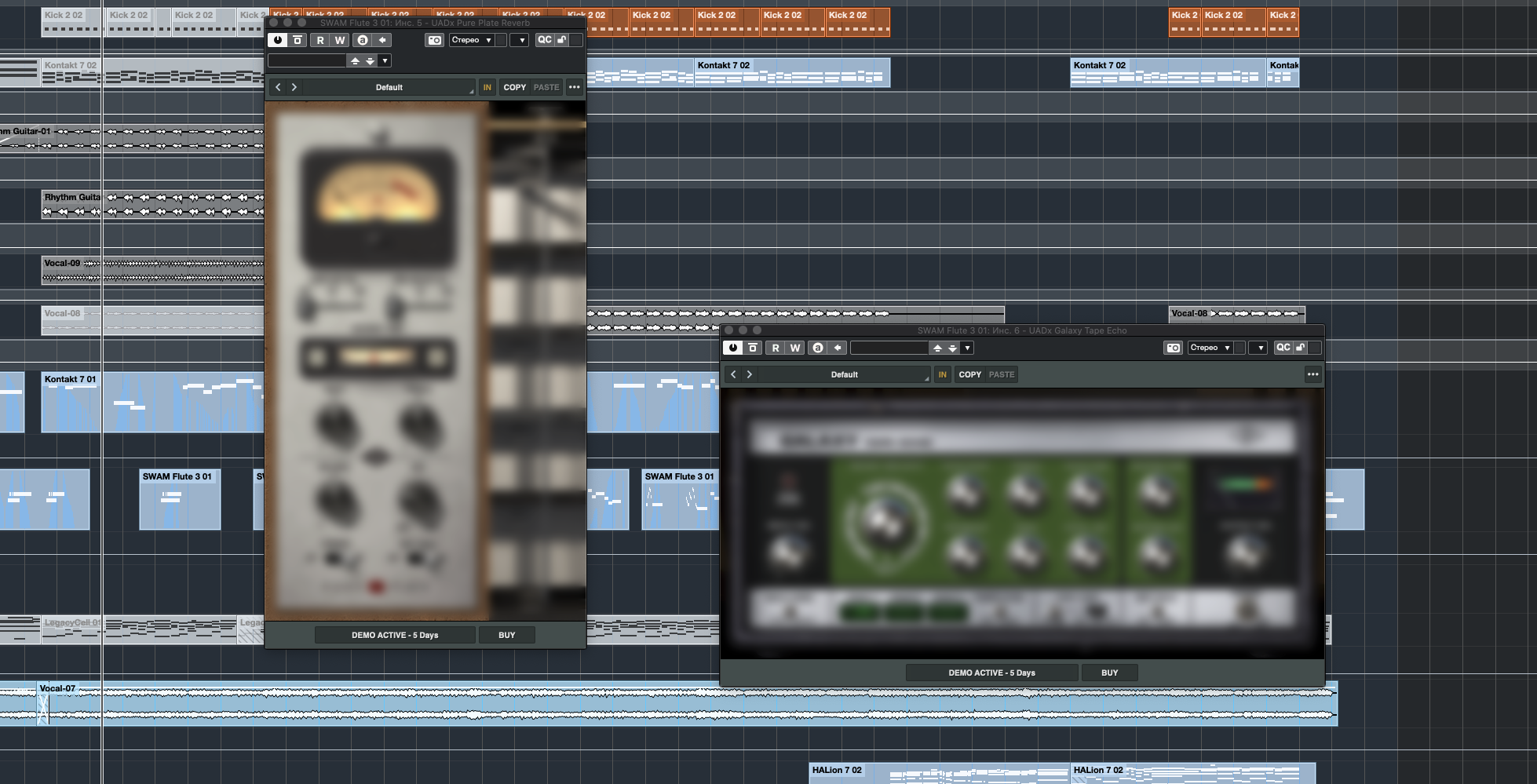The height and width of the screenshot is (784, 1537).
Task: Click PASTE in Pure Plate Reverb
Action: 546,87
